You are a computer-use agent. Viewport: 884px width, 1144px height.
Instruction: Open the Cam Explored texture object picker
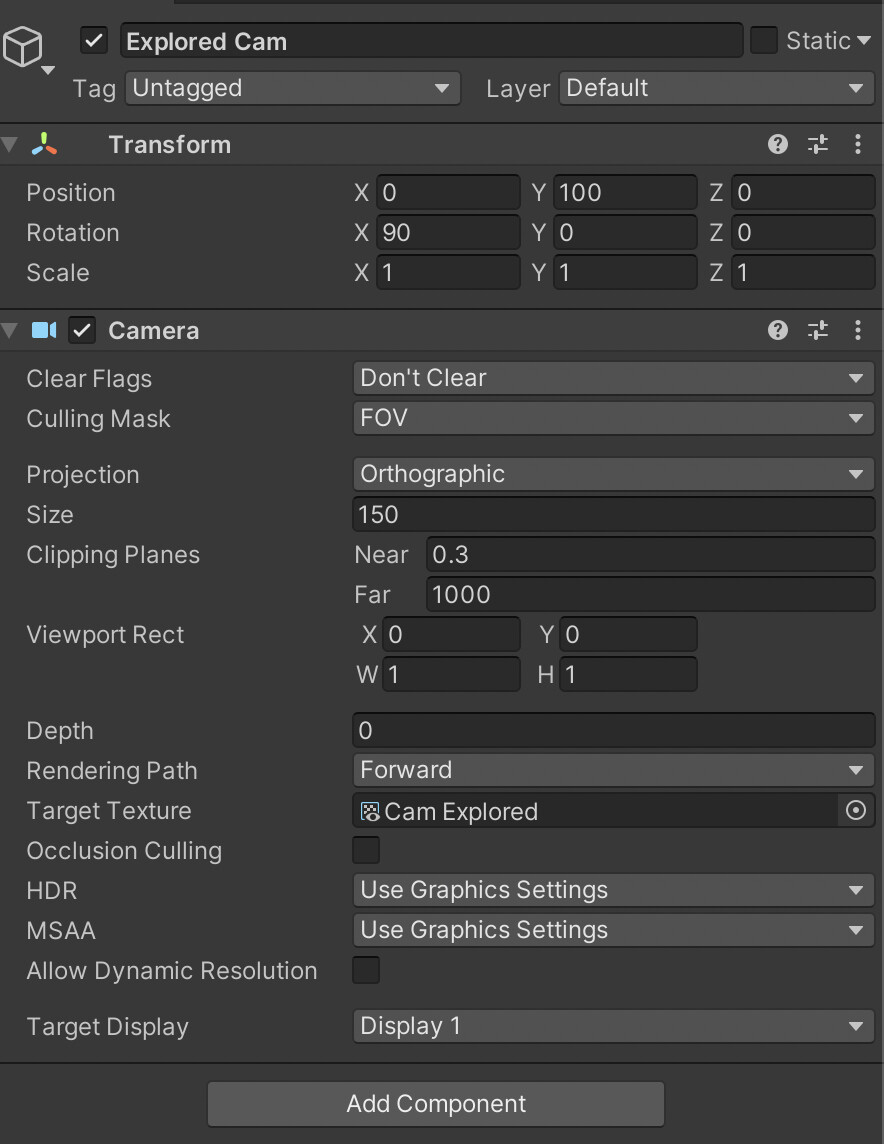tap(856, 811)
